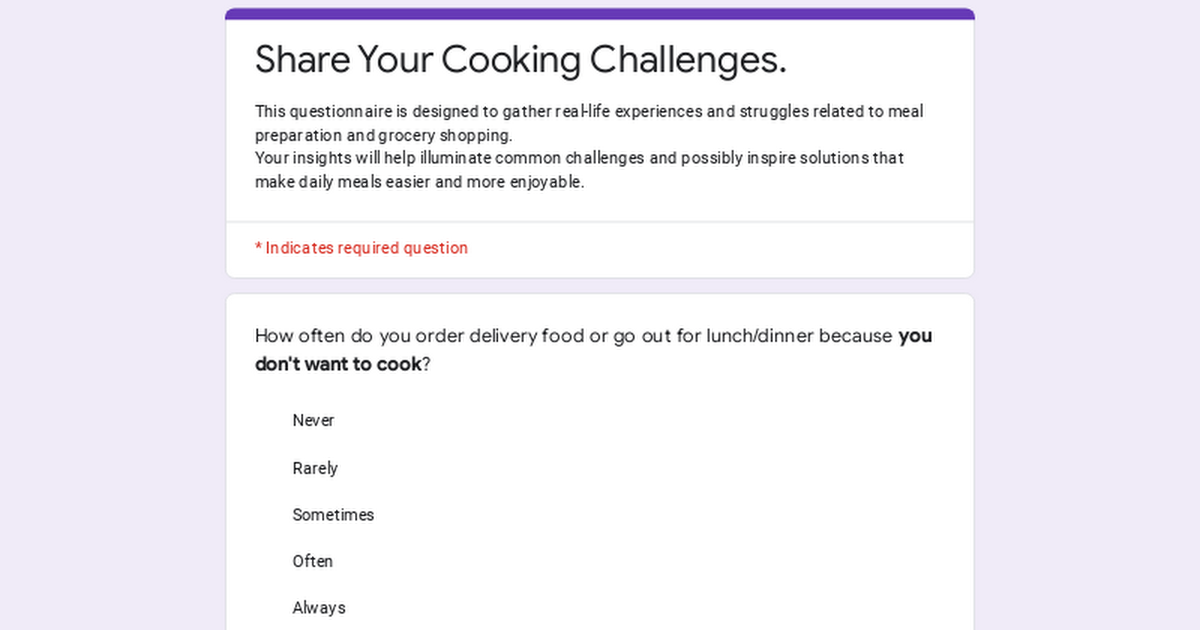
Task: Click the "grocery shopping" text in the description
Action: click(445, 136)
